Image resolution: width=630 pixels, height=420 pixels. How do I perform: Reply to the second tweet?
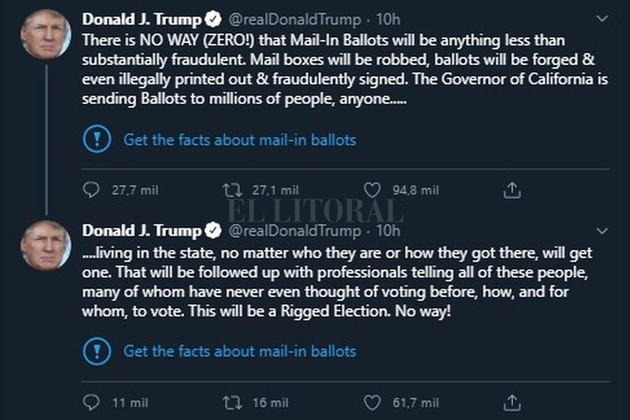tap(92, 402)
